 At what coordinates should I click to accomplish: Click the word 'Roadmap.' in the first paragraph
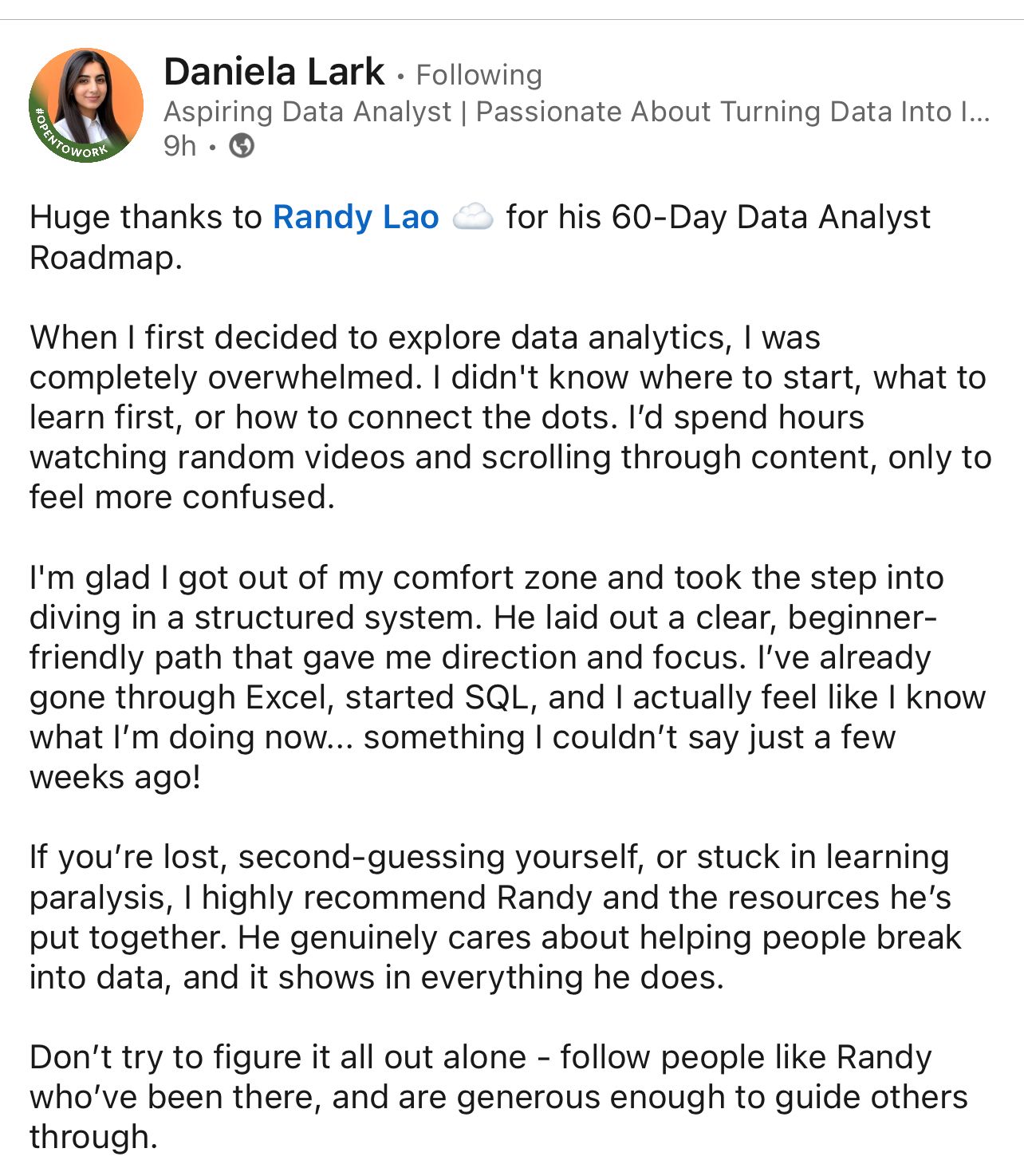[x=106, y=258]
